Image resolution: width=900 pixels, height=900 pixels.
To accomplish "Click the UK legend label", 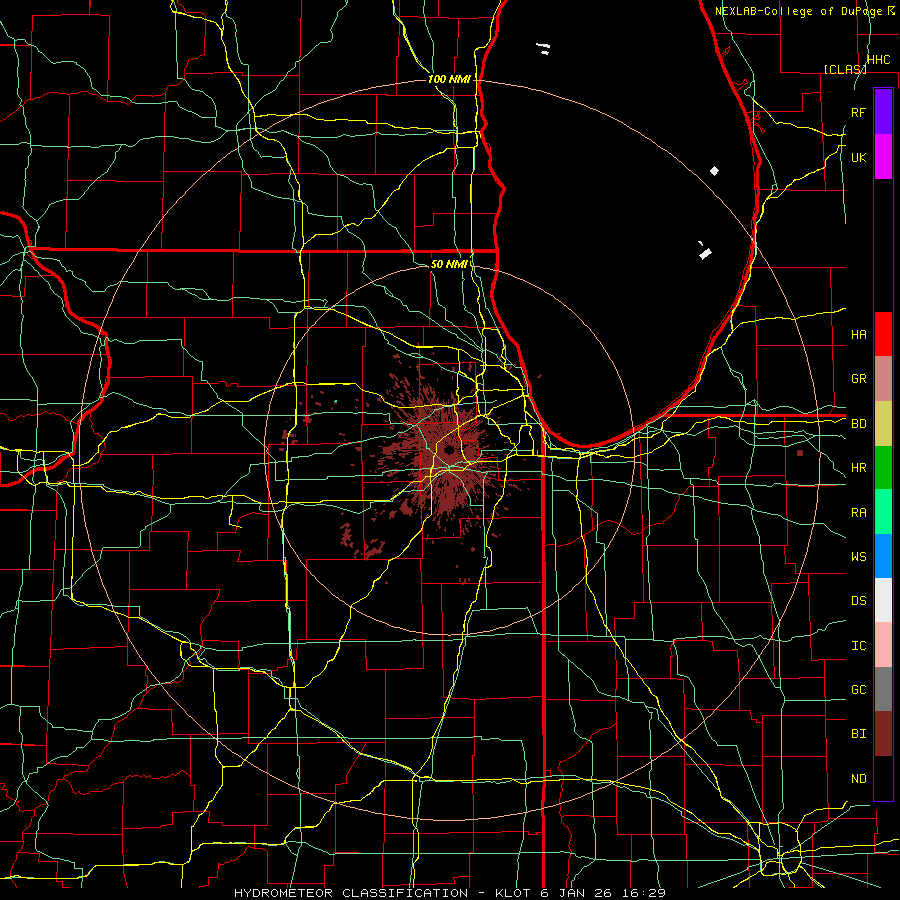I will tap(859, 157).
